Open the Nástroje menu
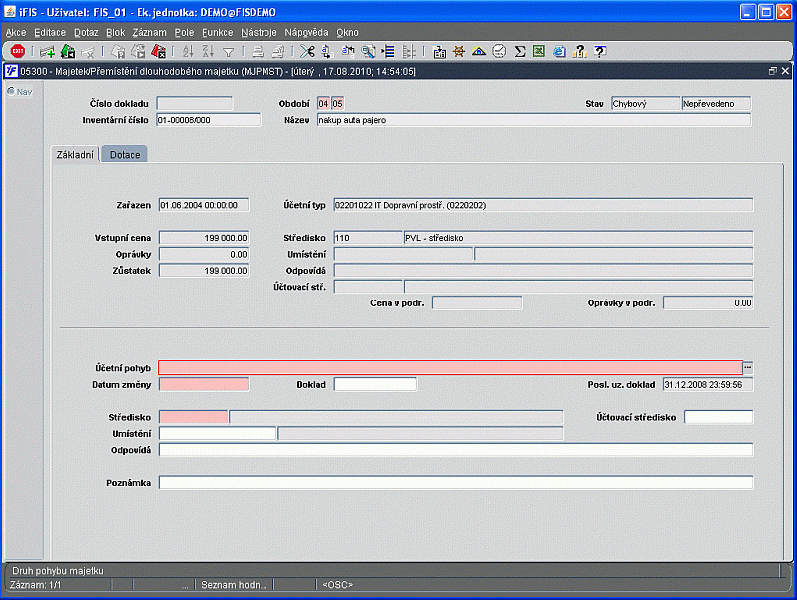Viewport: 797px width, 600px height. [x=259, y=33]
